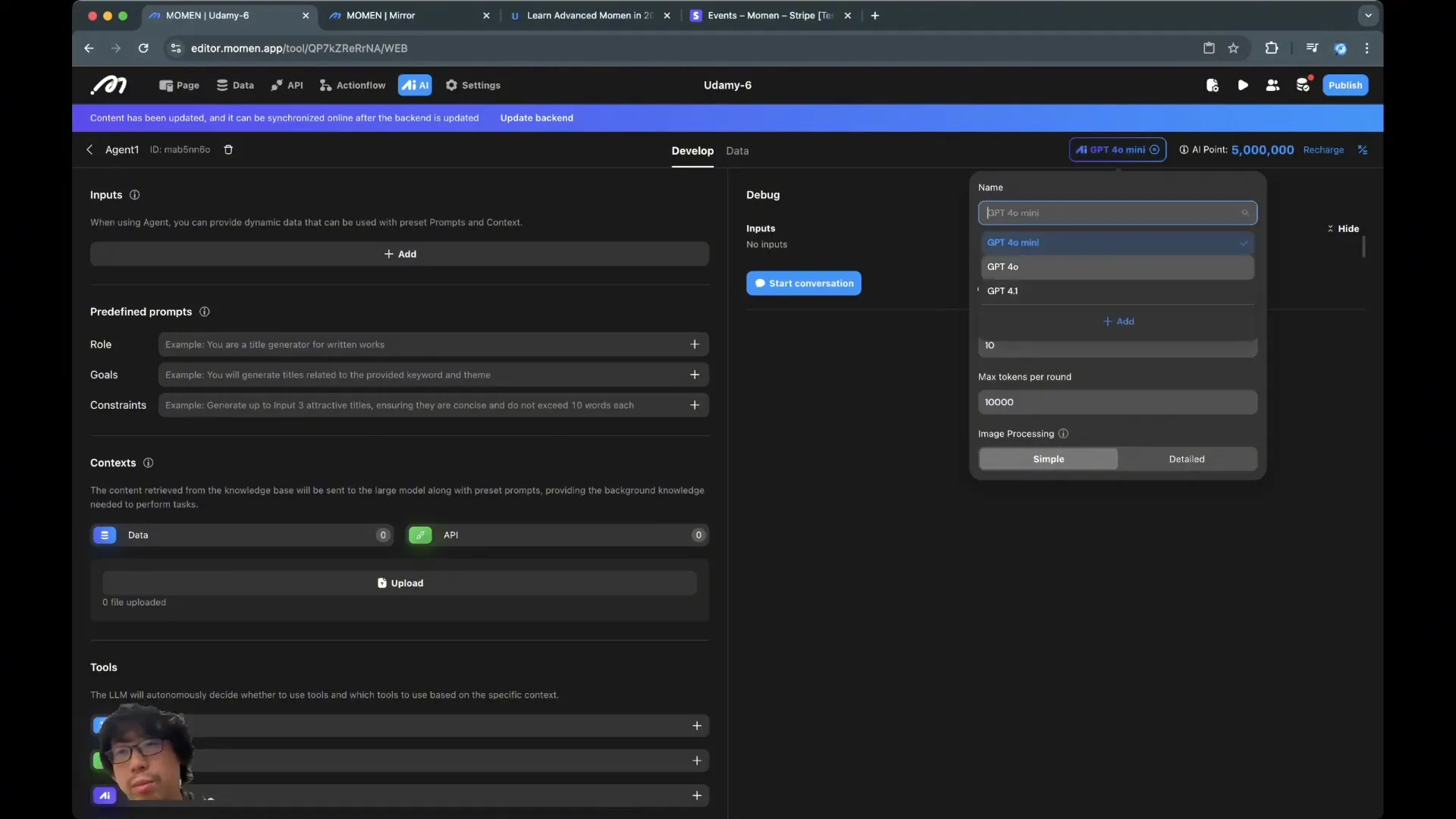Show info about Inputs

point(134,195)
